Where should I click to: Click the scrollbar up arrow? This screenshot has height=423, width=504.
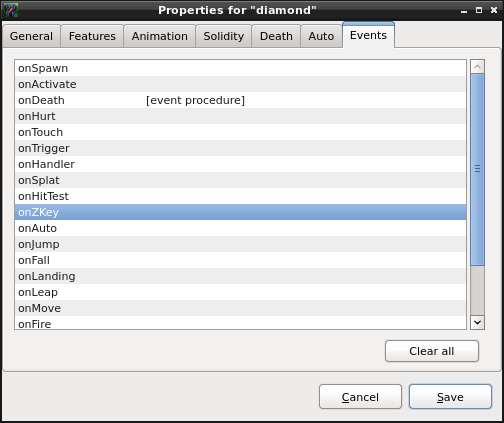pos(477,67)
